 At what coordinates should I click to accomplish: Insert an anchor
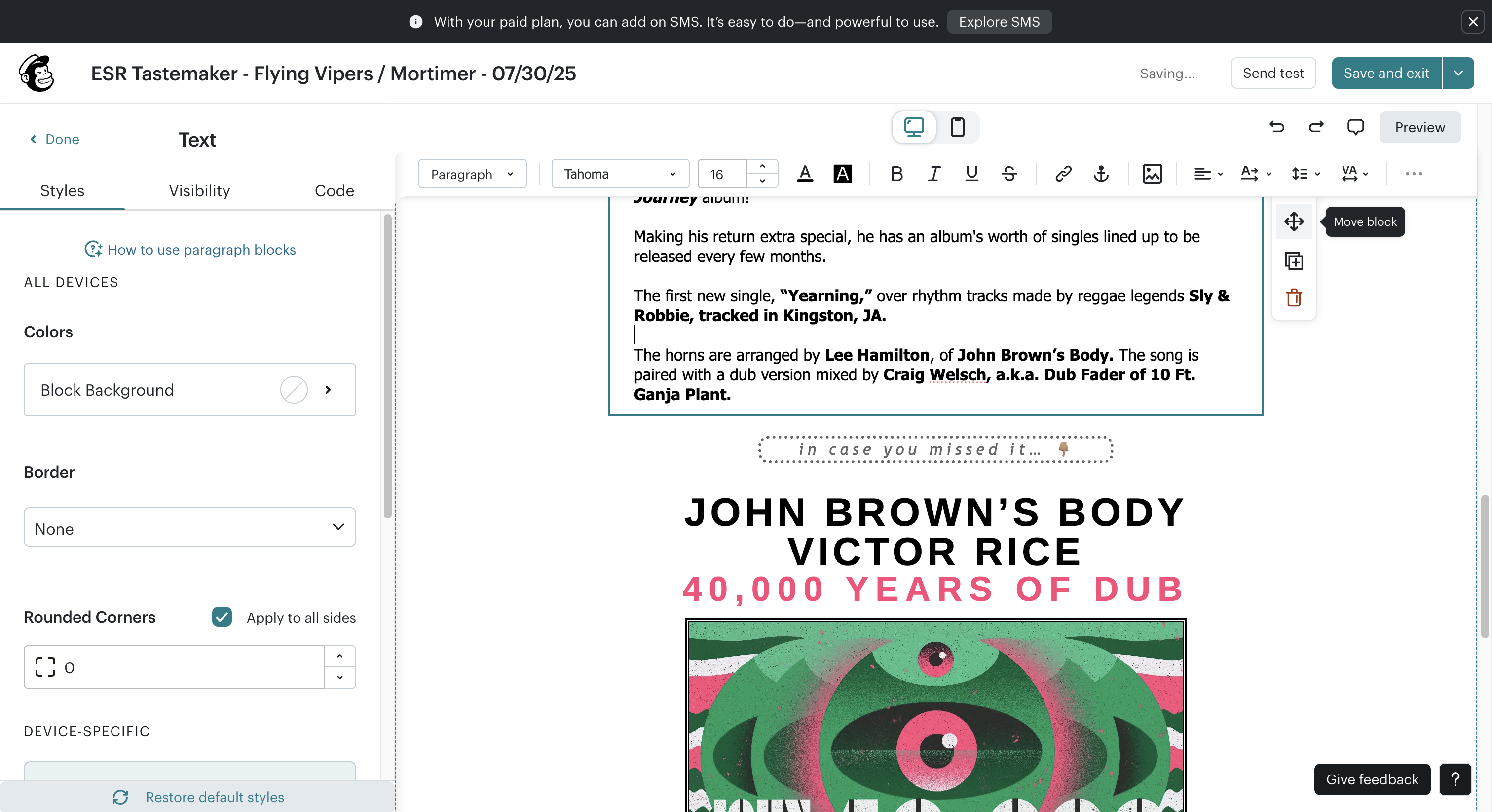coord(1101,174)
